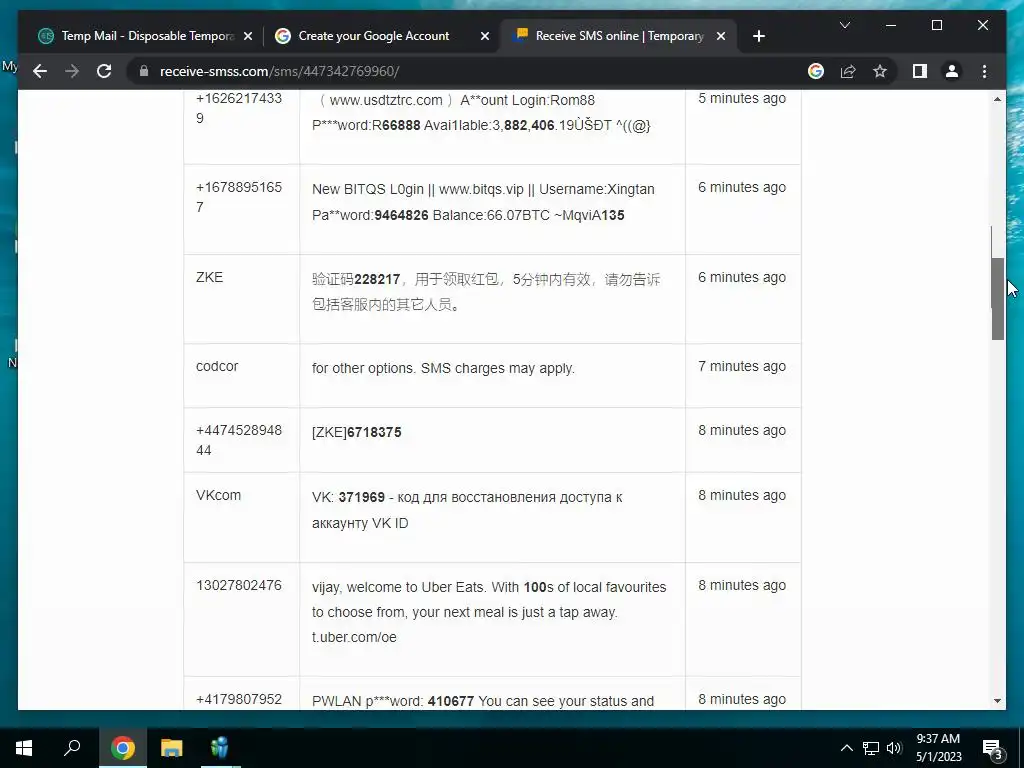1024x768 pixels.
Task: Open network status in the system tray
Action: [871, 748]
